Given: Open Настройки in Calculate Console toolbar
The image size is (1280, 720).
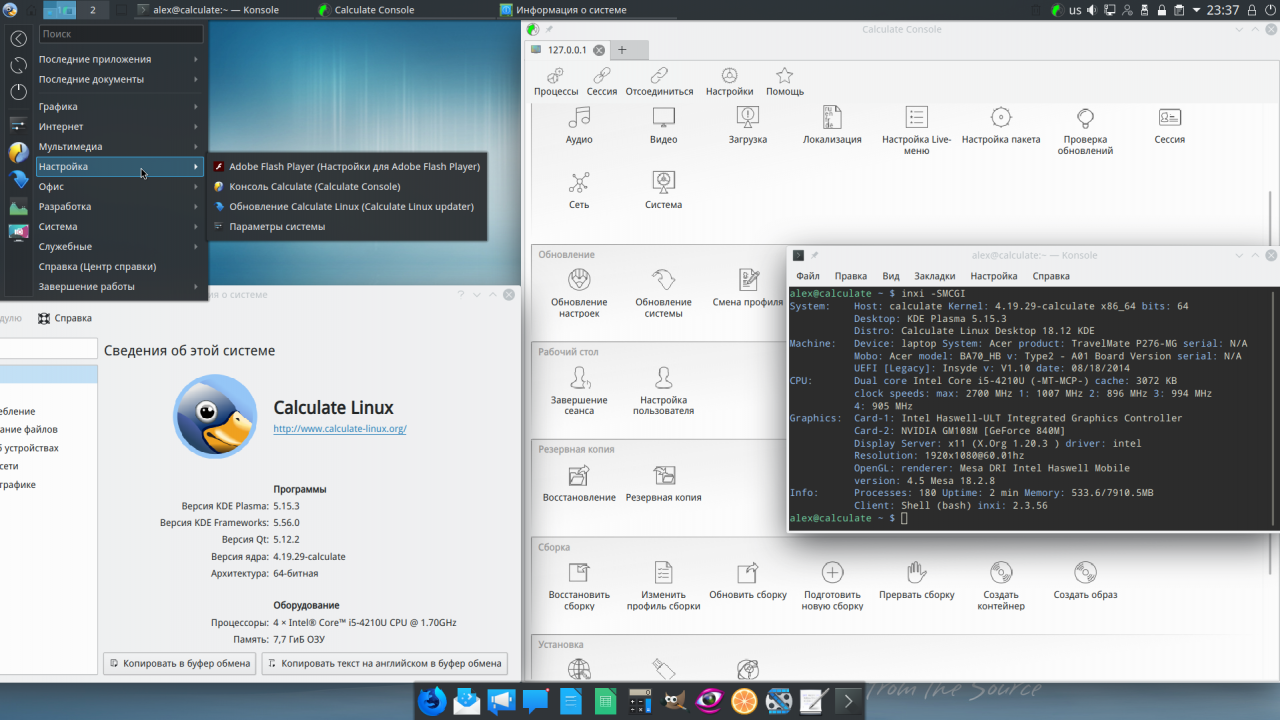Looking at the screenshot, I should pyautogui.click(x=729, y=82).
